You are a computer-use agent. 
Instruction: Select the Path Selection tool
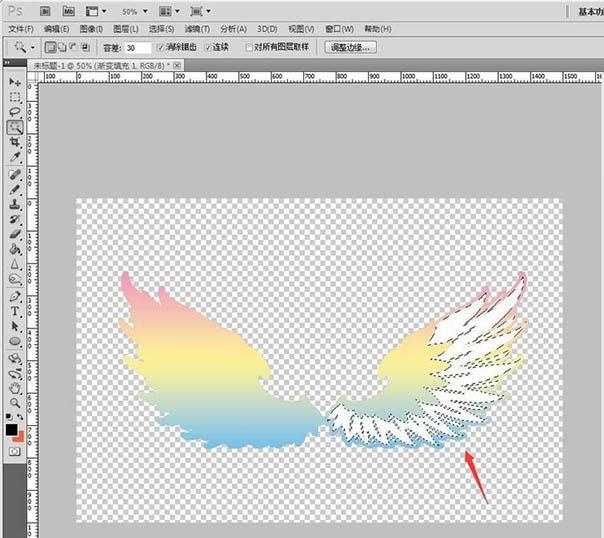[x=15, y=327]
